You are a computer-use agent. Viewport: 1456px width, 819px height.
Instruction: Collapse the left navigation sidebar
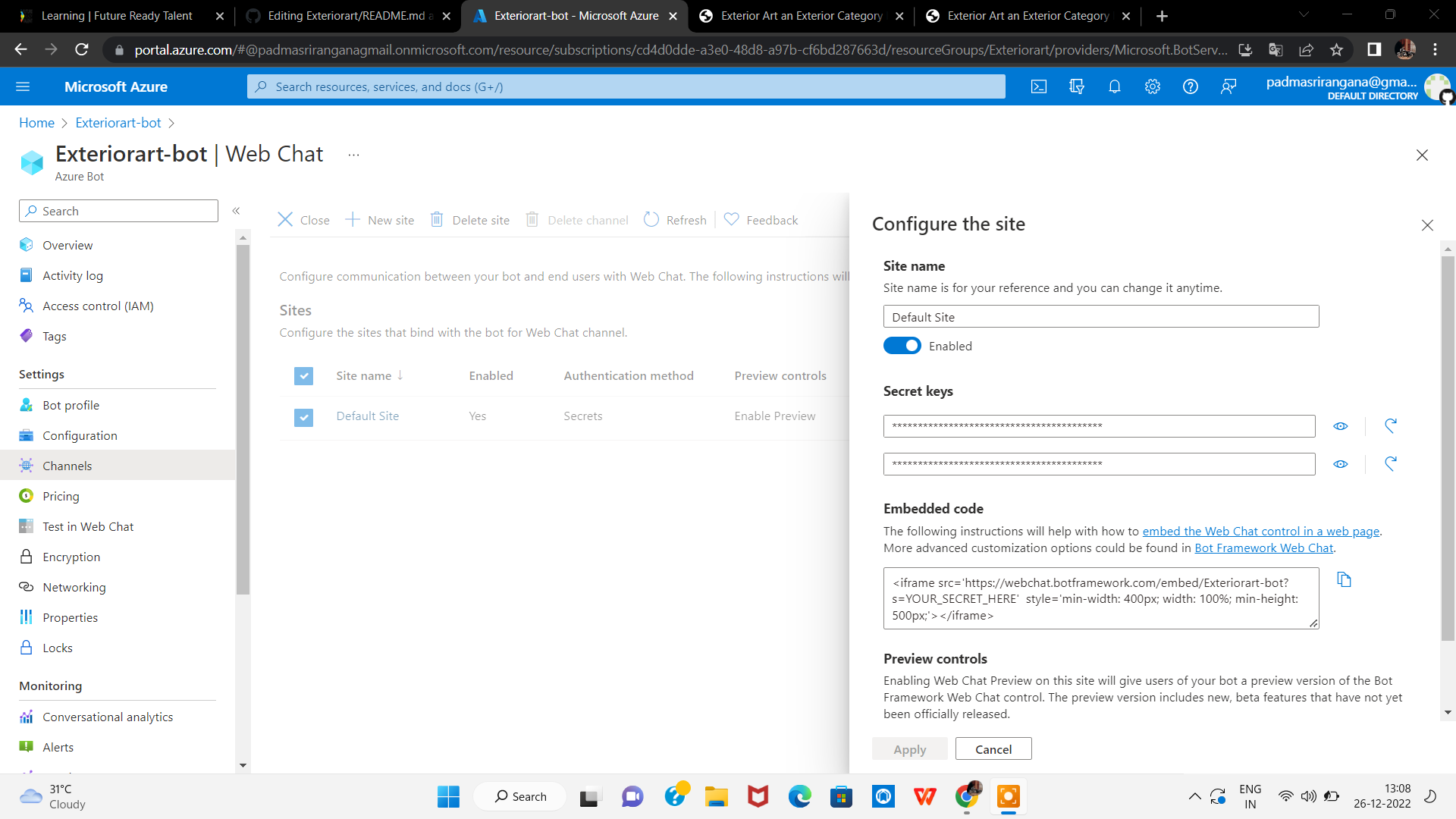point(236,211)
